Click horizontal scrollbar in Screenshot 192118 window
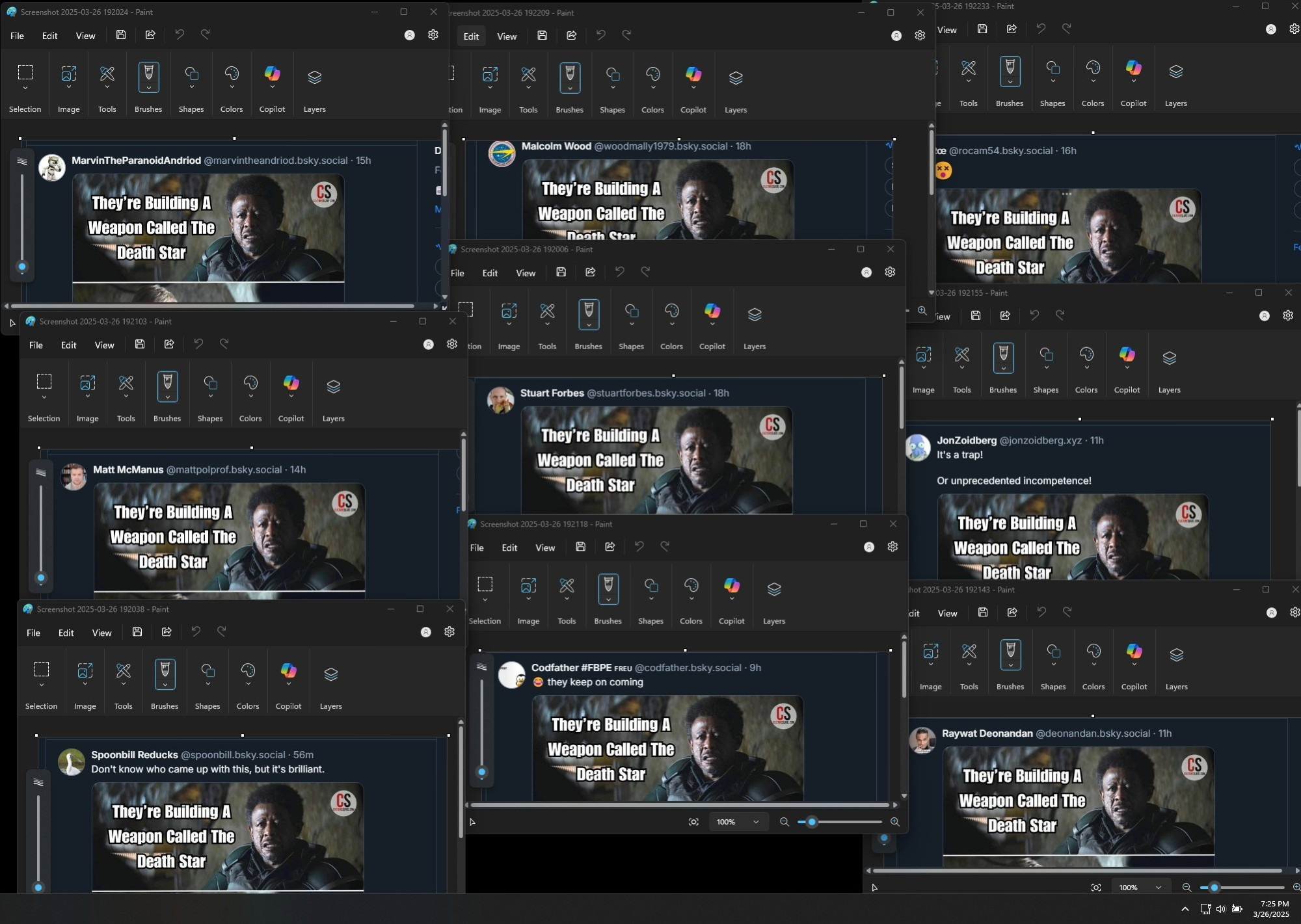Viewport: 1301px width, 924px height. (680, 805)
